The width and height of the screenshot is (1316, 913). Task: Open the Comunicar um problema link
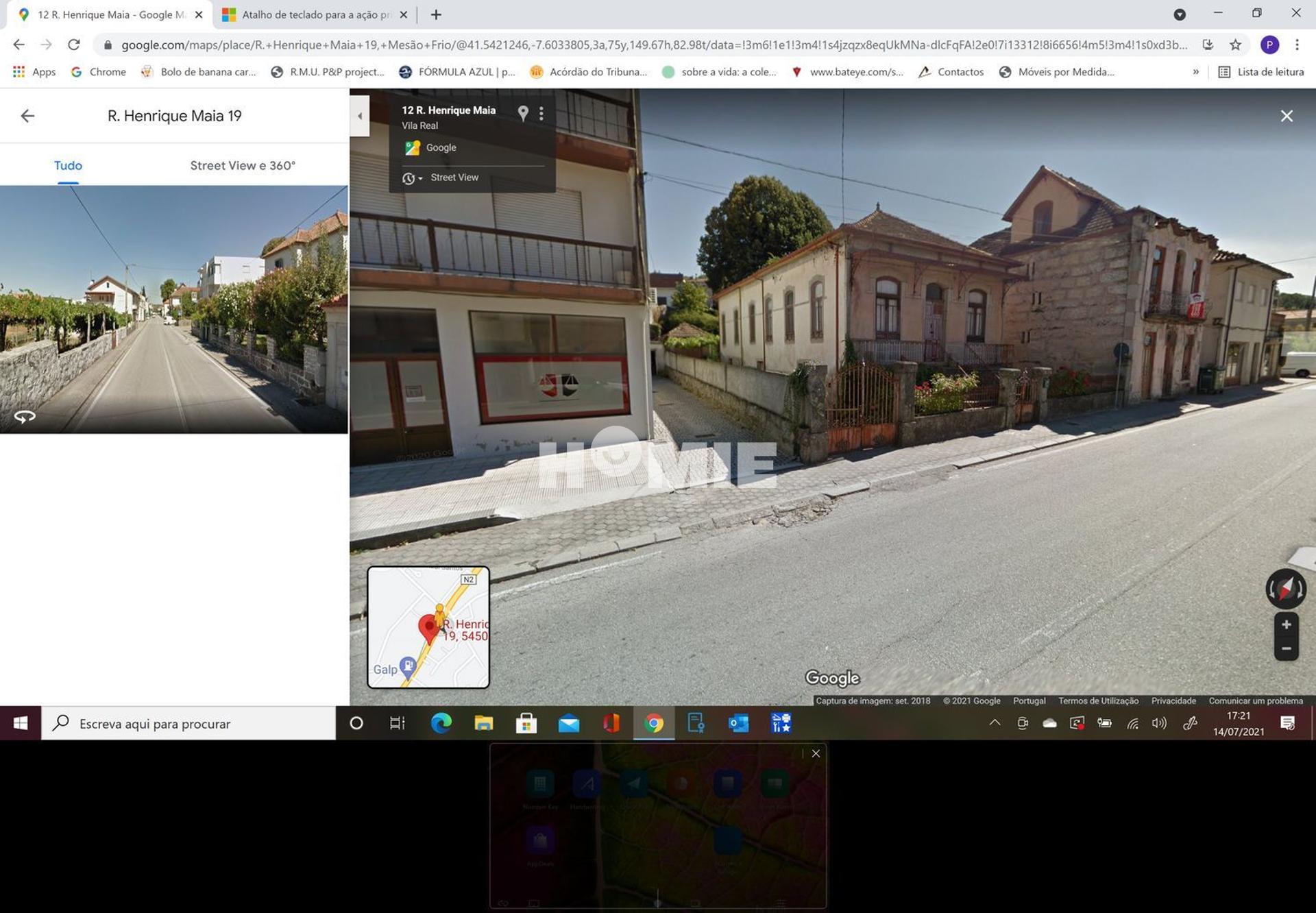(x=1256, y=701)
